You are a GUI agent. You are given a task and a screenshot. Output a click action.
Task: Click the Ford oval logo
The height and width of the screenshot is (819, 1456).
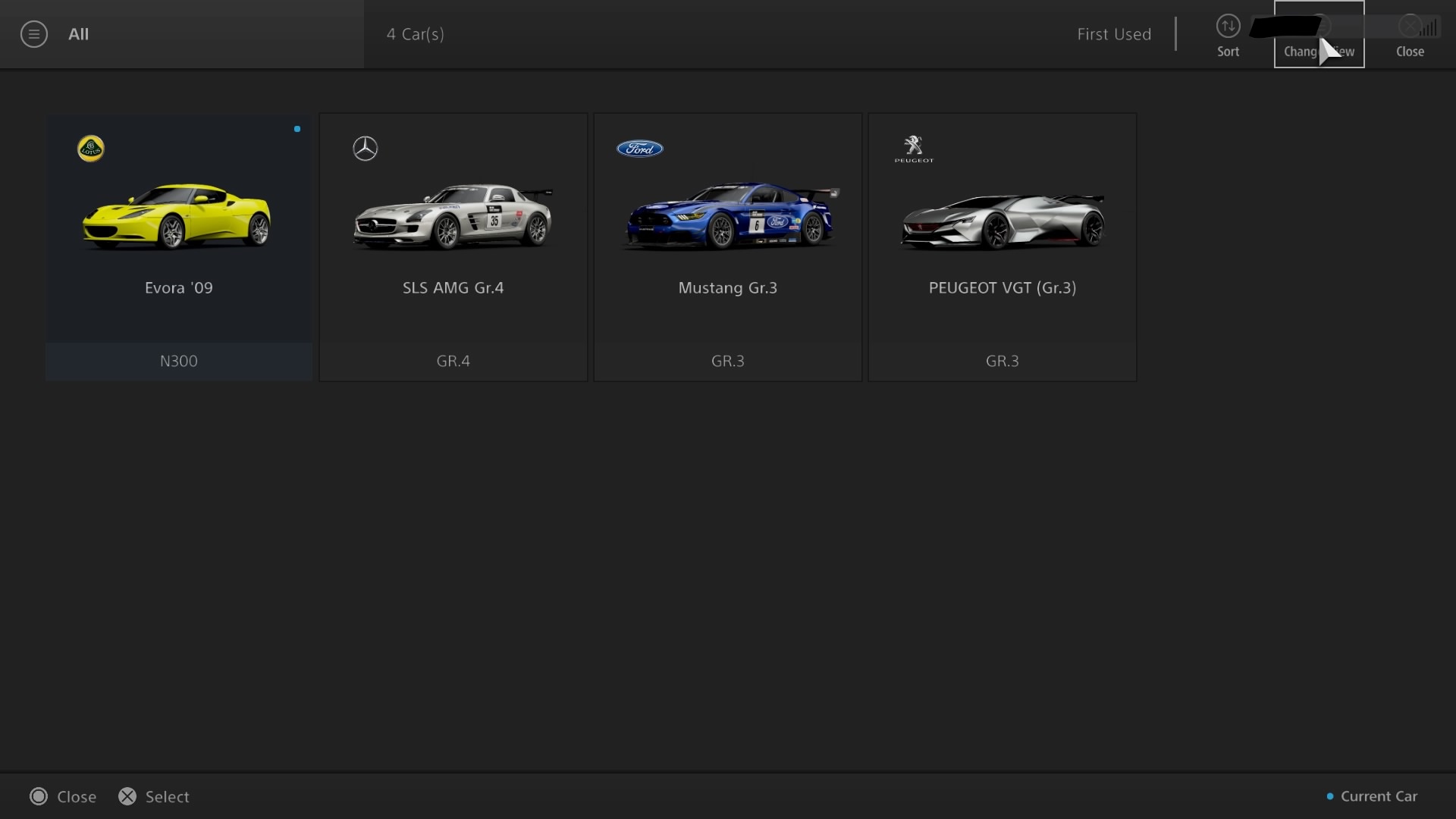pyautogui.click(x=640, y=149)
